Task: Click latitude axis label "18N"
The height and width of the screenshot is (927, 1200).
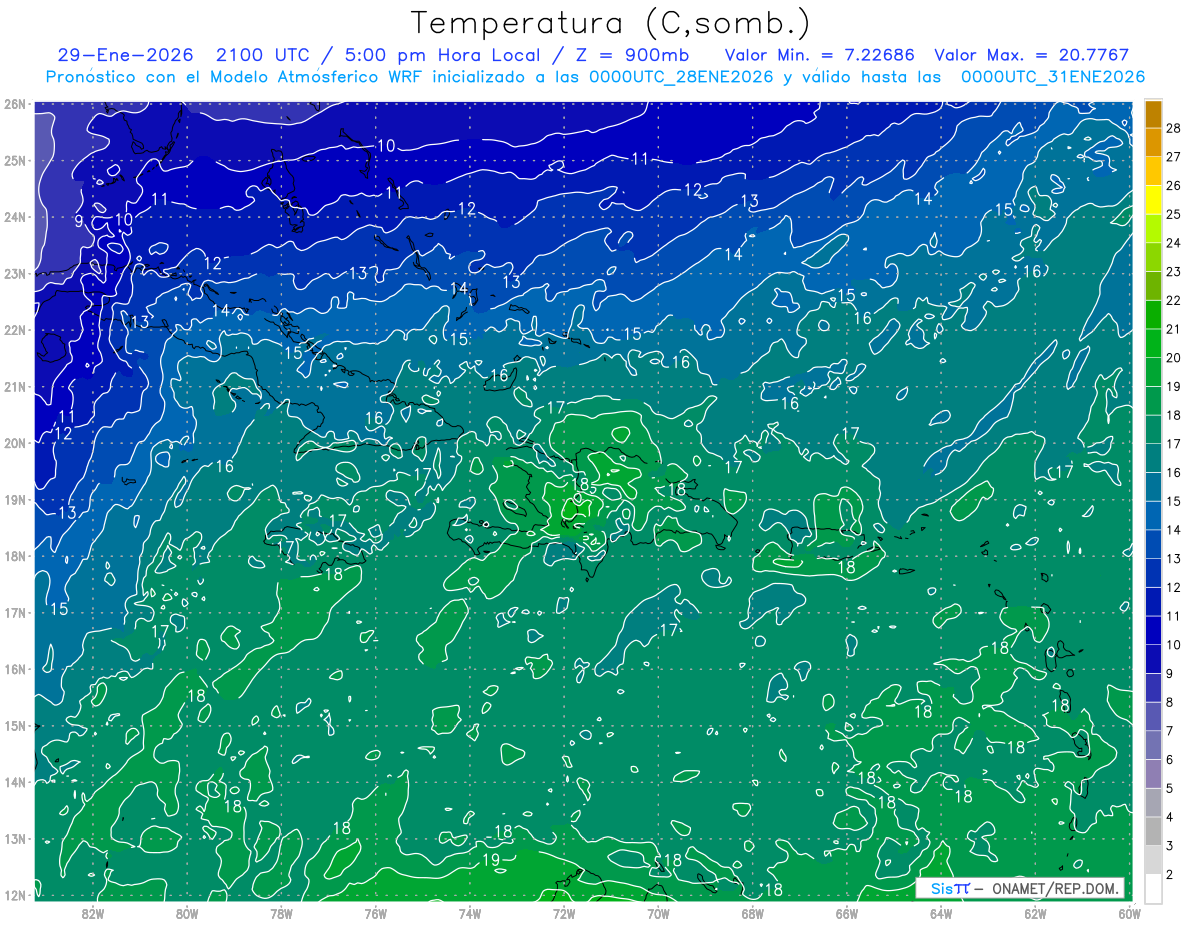Action: [x=15, y=556]
